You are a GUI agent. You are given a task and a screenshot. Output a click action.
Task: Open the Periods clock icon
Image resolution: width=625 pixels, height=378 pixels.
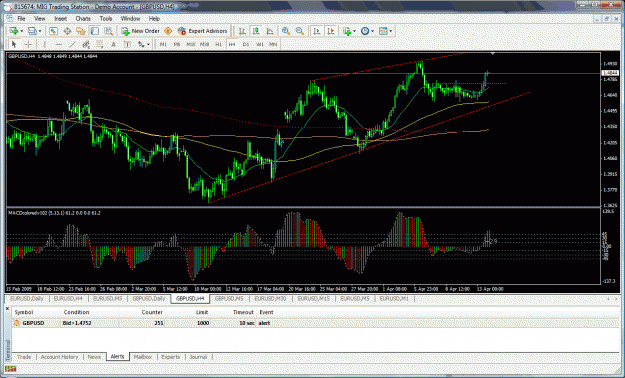tap(365, 31)
